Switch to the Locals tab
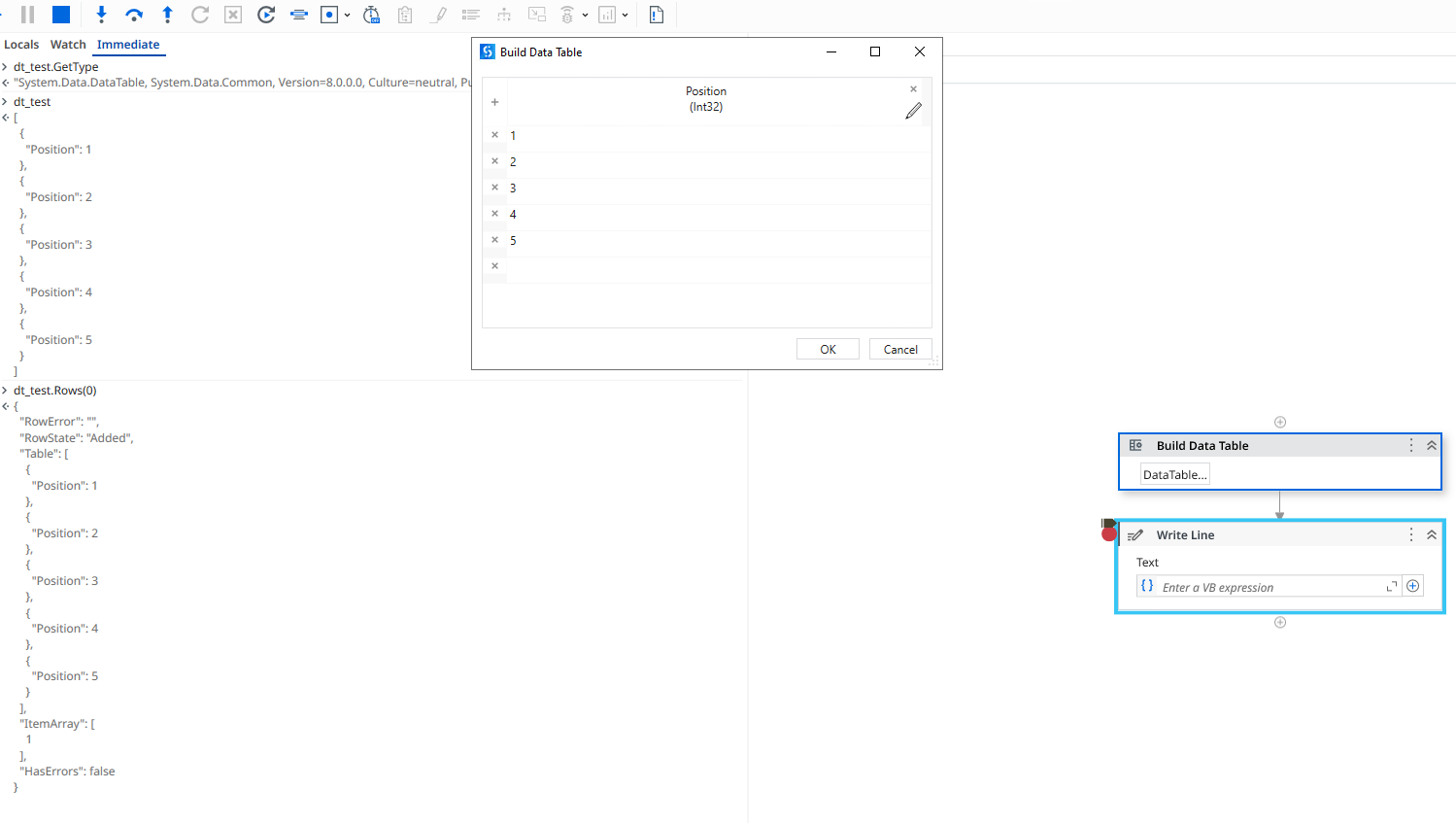Screen dimensions: 1456x823 pyautogui.click(x=21, y=44)
